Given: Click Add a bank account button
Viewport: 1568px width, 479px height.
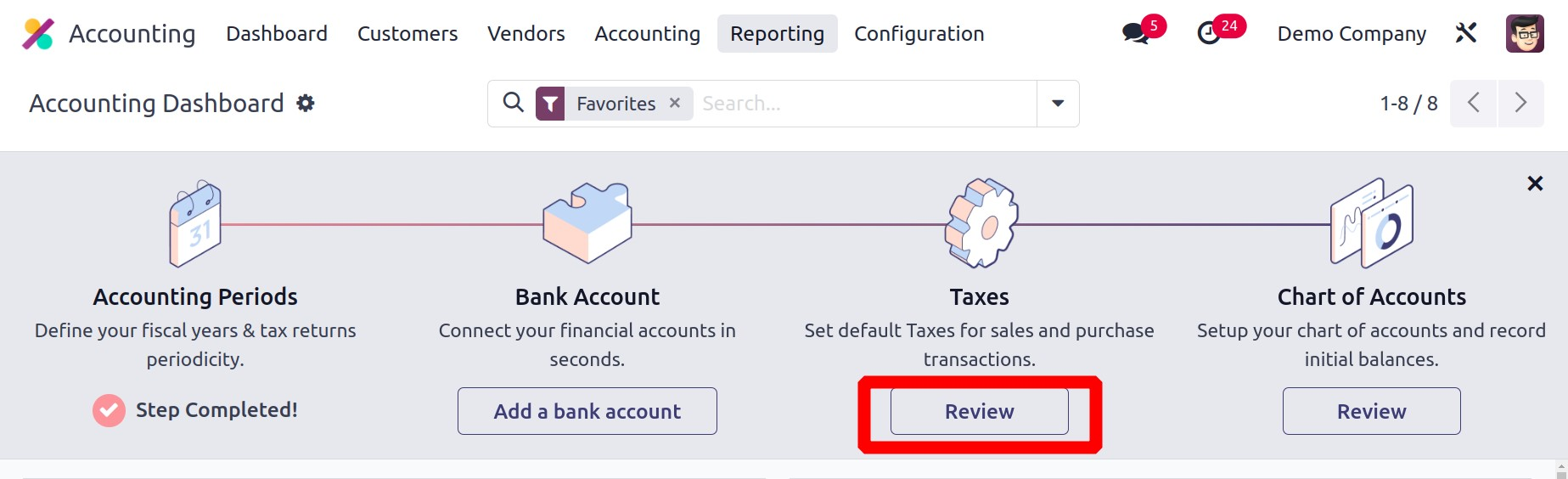Looking at the screenshot, I should pos(587,411).
